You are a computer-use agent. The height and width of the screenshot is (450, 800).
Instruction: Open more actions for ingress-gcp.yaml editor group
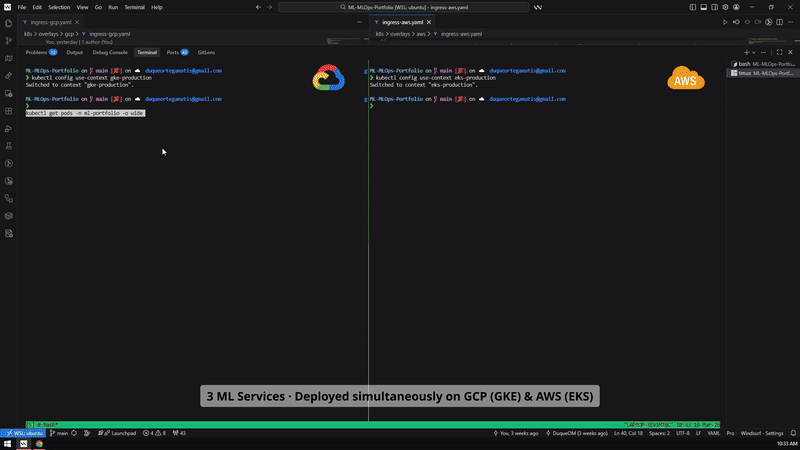tap(359, 22)
